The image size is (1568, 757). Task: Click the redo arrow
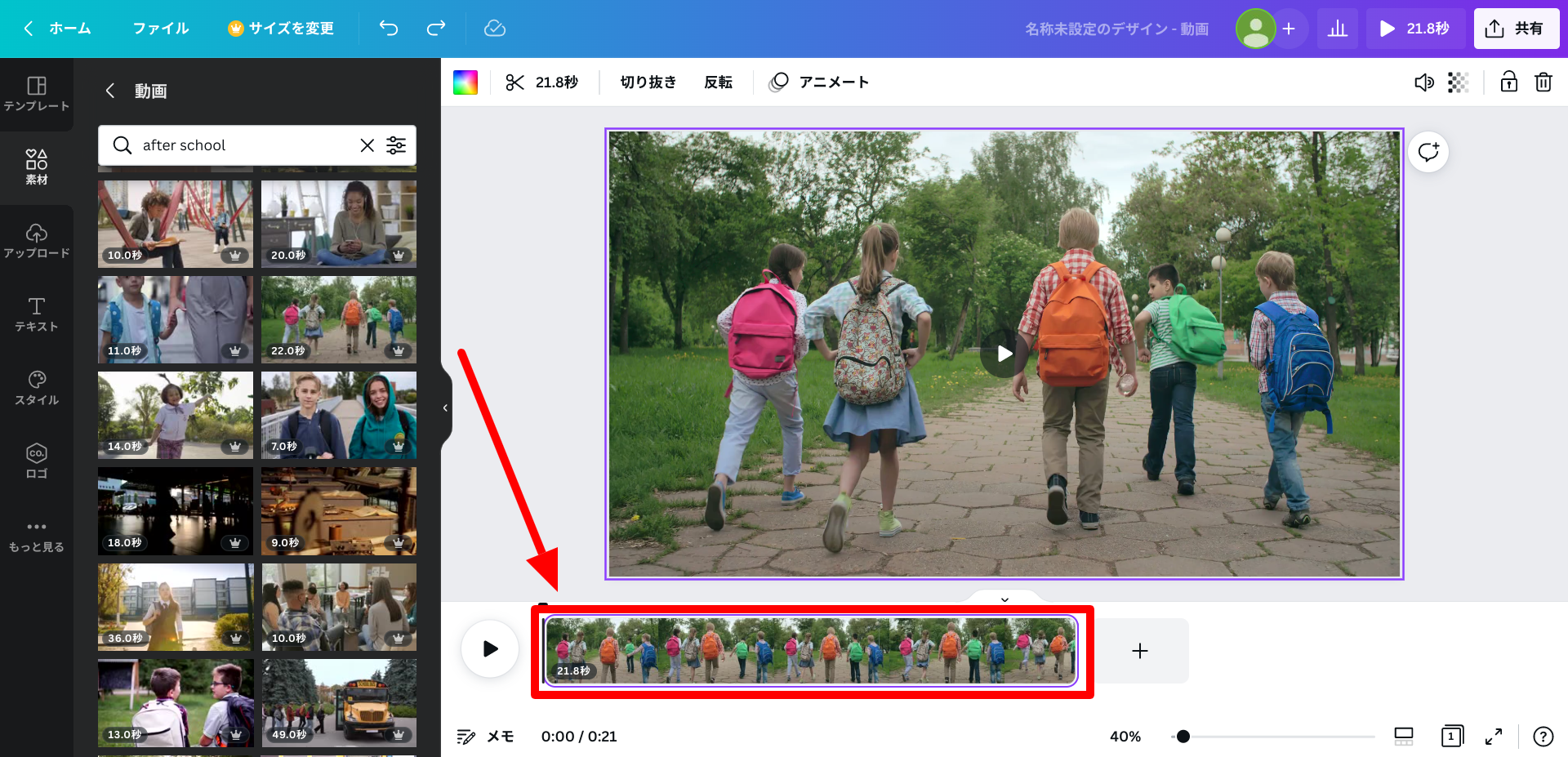[436, 29]
